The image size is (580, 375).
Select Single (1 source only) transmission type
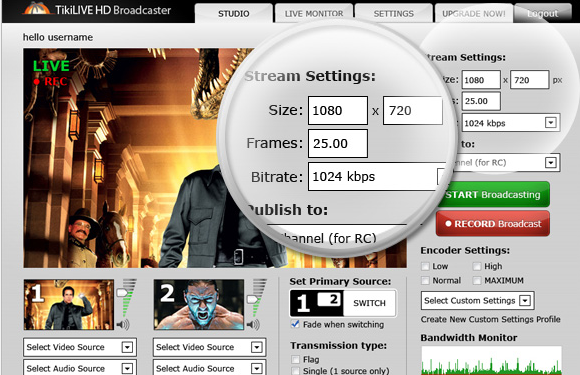(x=295, y=371)
